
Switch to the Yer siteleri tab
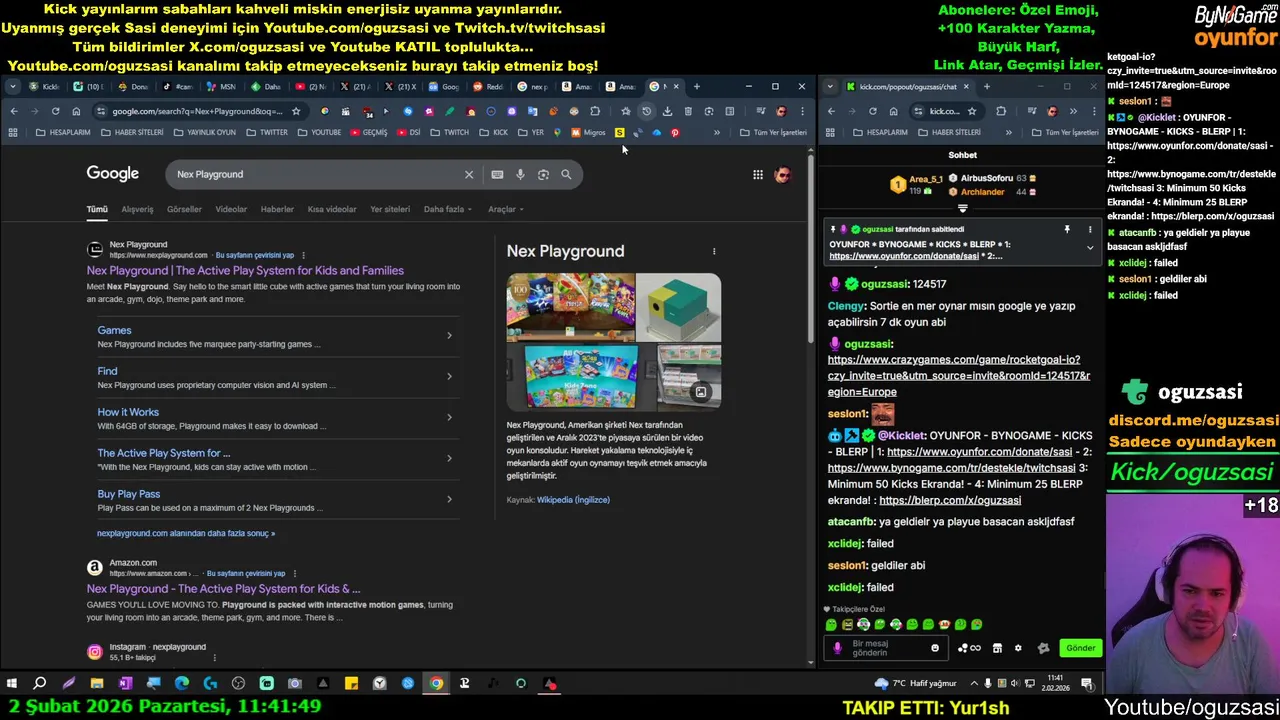pyautogui.click(x=390, y=209)
